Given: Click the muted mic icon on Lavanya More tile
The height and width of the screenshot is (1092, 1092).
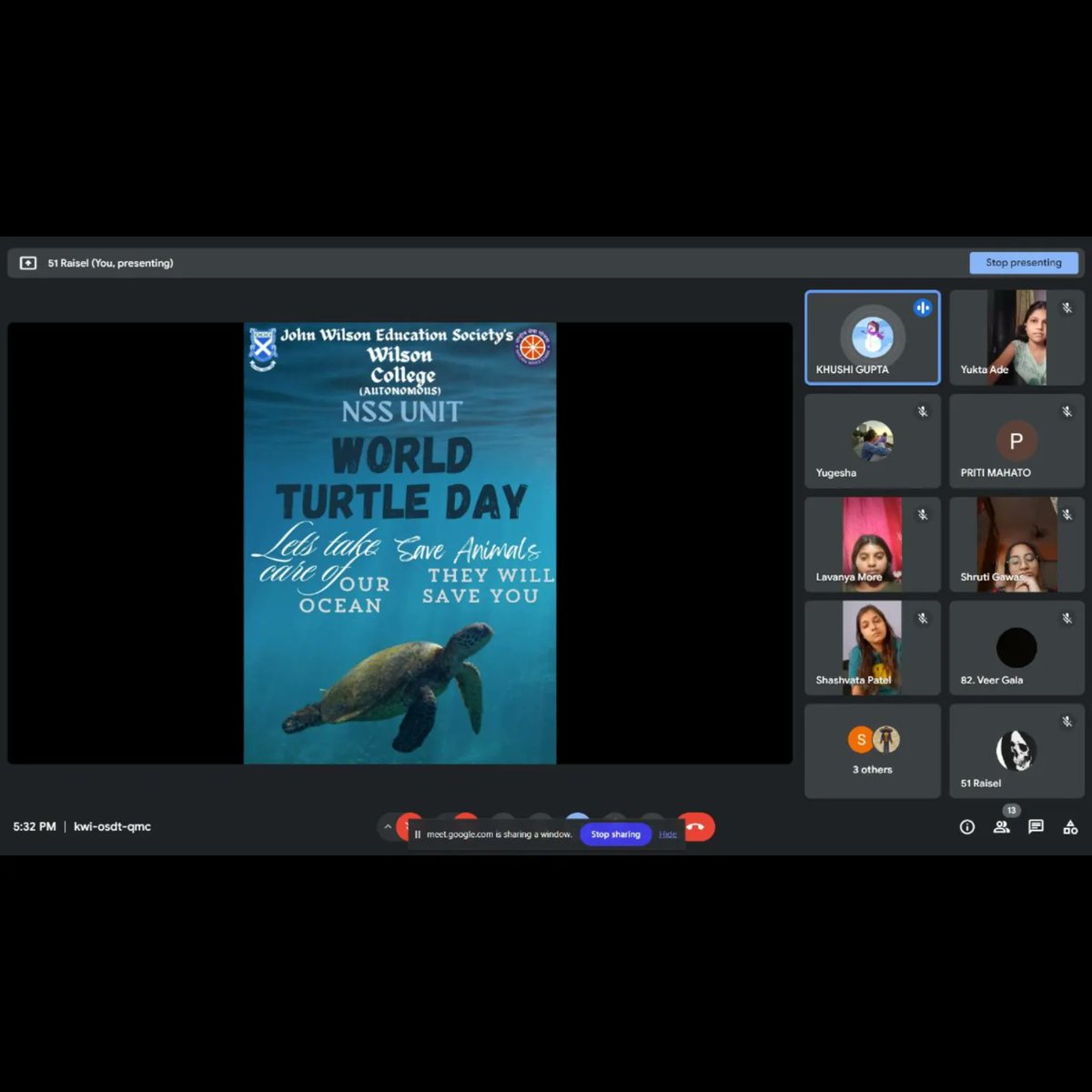Looking at the screenshot, I should click(x=923, y=514).
